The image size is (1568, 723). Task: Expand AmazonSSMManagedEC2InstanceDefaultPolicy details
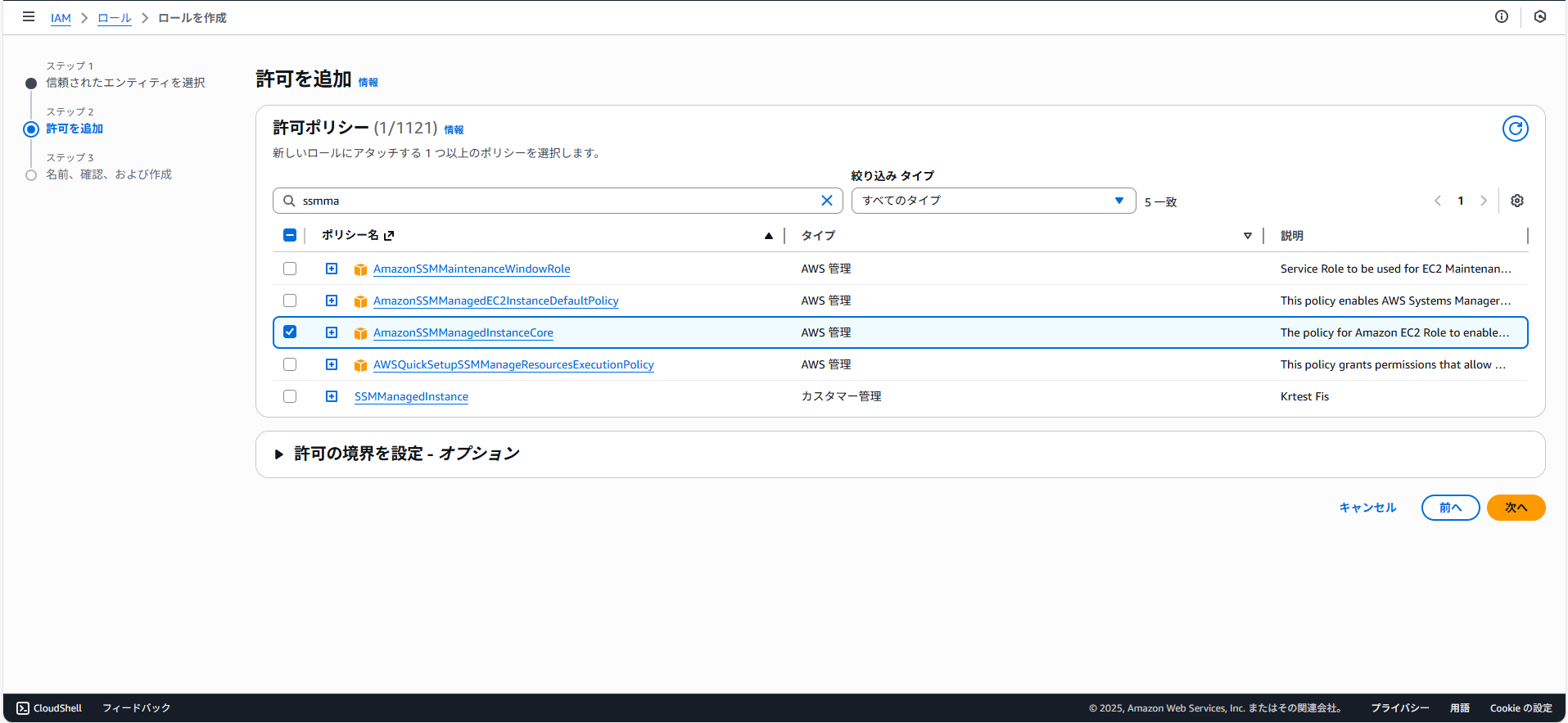[332, 300]
